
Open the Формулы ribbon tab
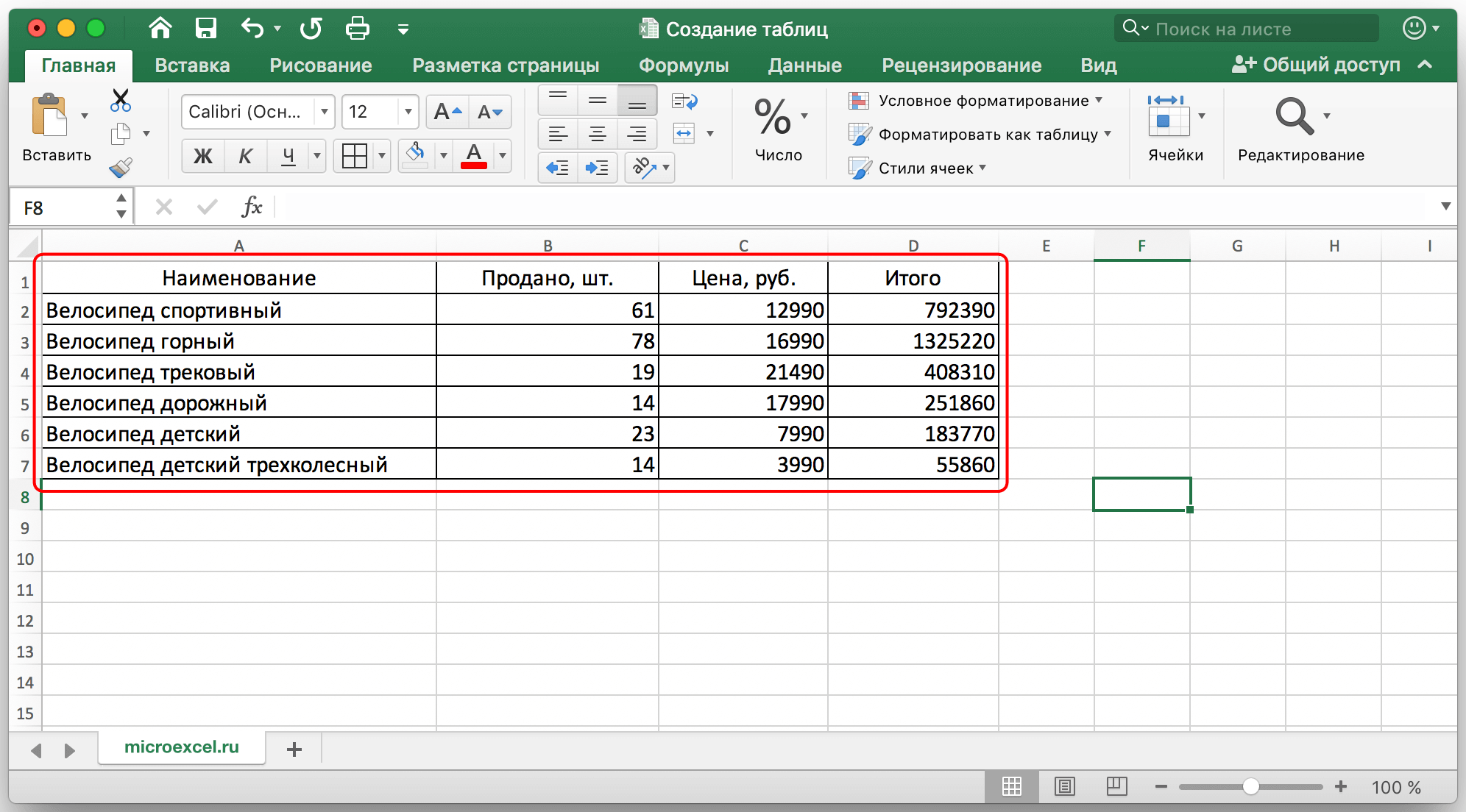click(x=683, y=65)
